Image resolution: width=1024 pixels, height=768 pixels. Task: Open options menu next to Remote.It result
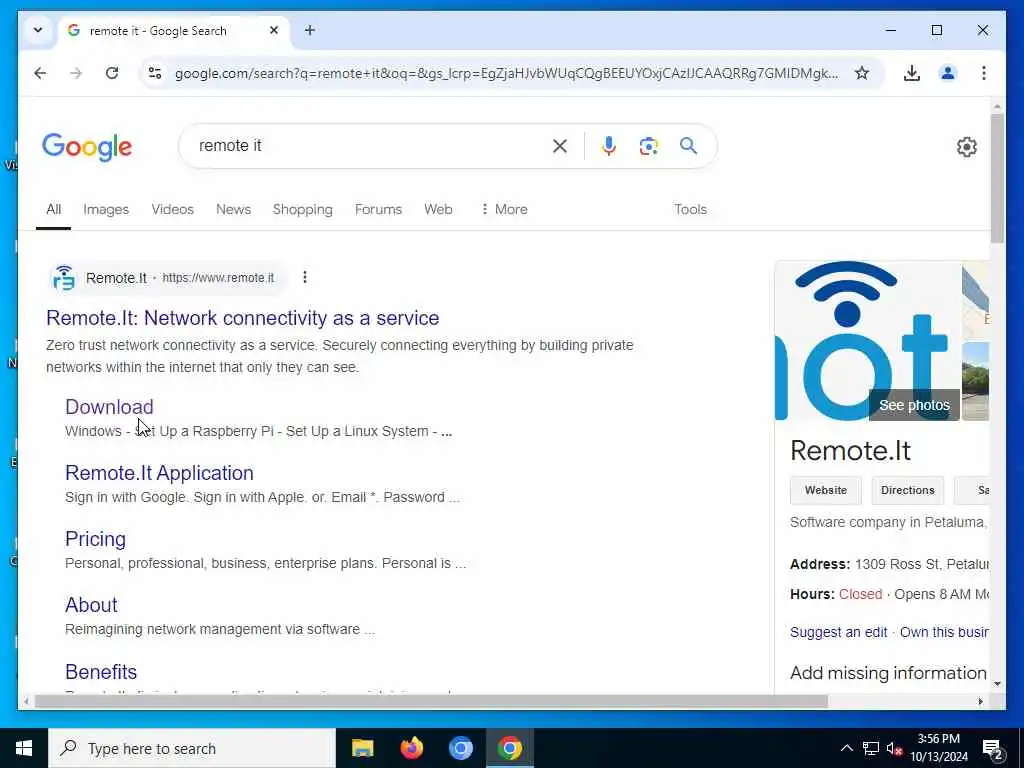pyautogui.click(x=304, y=278)
